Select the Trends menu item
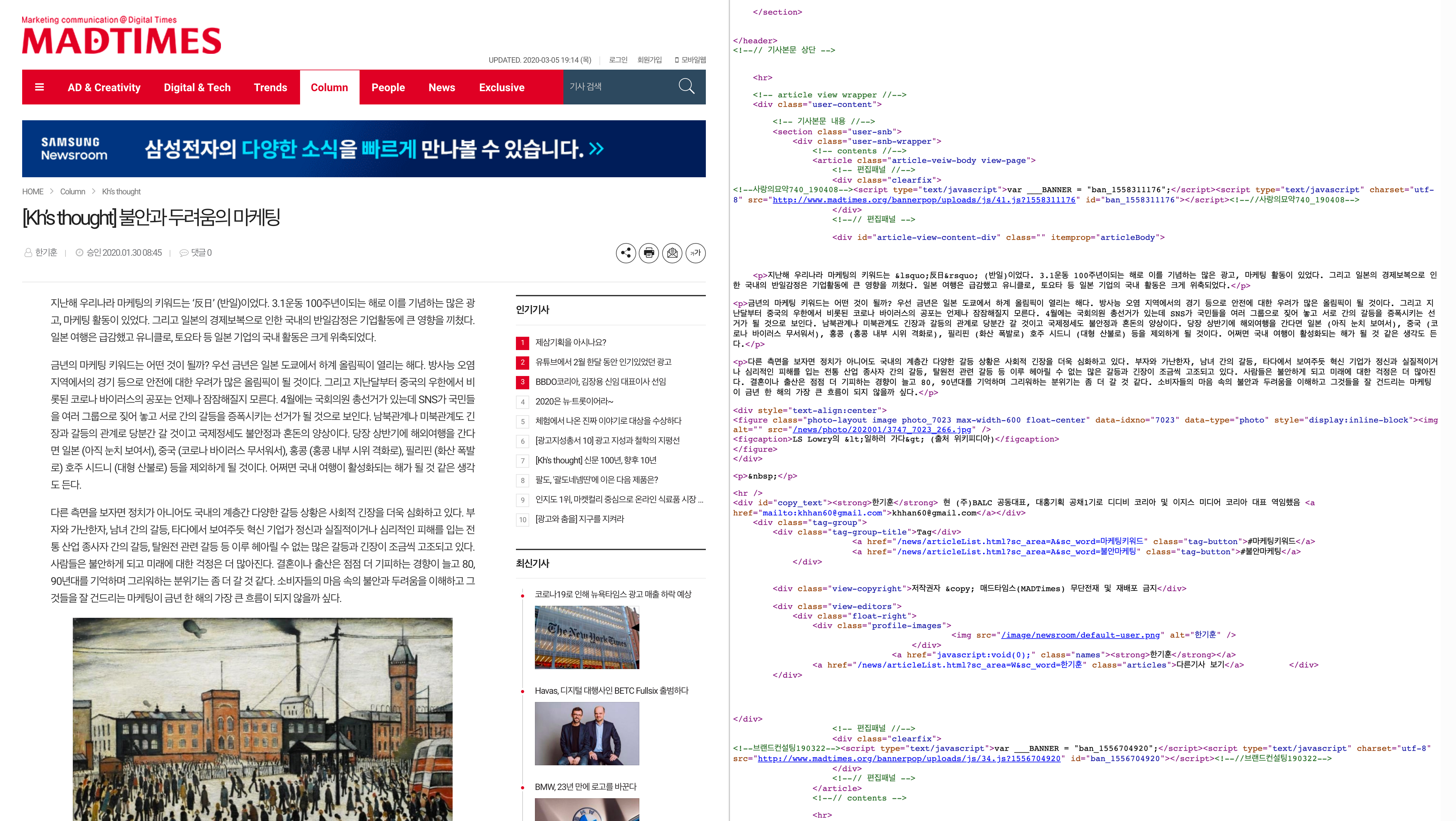The width and height of the screenshot is (1456, 821). [271, 88]
